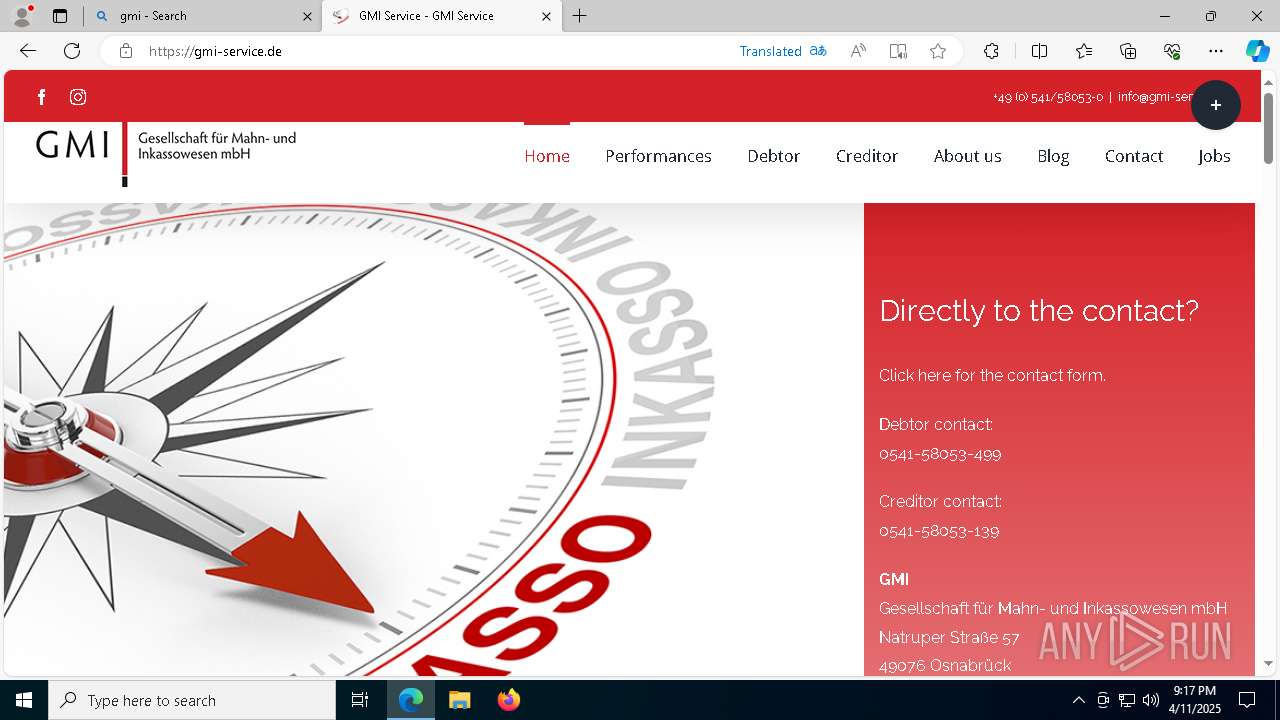The height and width of the screenshot is (720, 1280).
Task: Close the GMI Service tab
Action: point(546,16)
